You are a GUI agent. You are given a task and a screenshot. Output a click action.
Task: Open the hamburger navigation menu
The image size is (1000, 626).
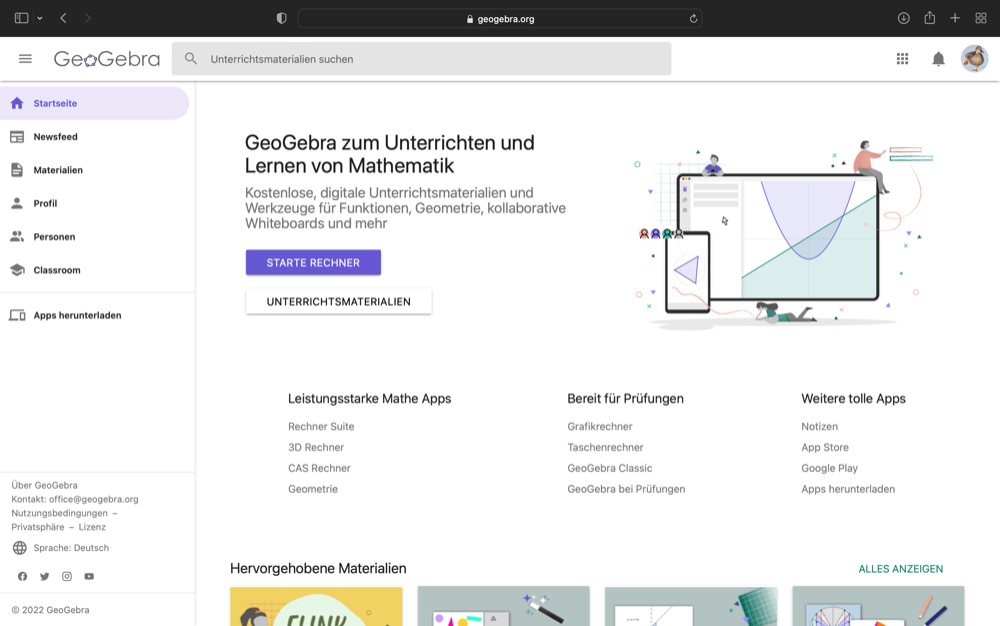click(x=26, y=59)
